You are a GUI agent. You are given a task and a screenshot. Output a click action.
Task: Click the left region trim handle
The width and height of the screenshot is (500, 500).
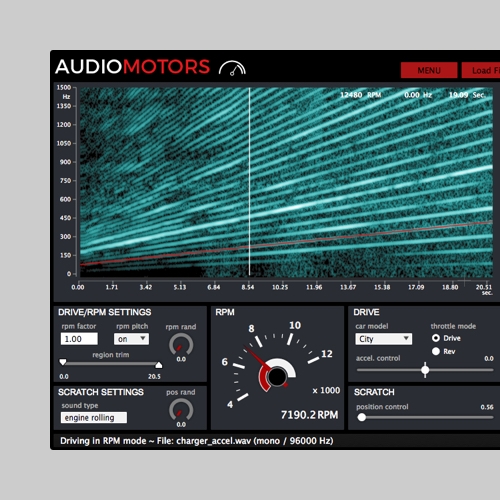click(x=63, y=362)
